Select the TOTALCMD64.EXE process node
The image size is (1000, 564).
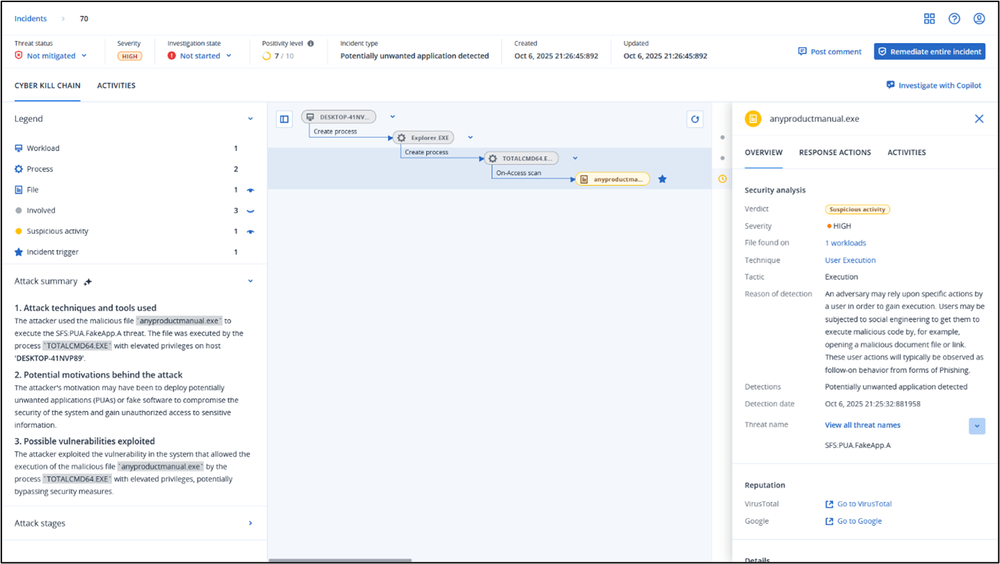(520, 158)
